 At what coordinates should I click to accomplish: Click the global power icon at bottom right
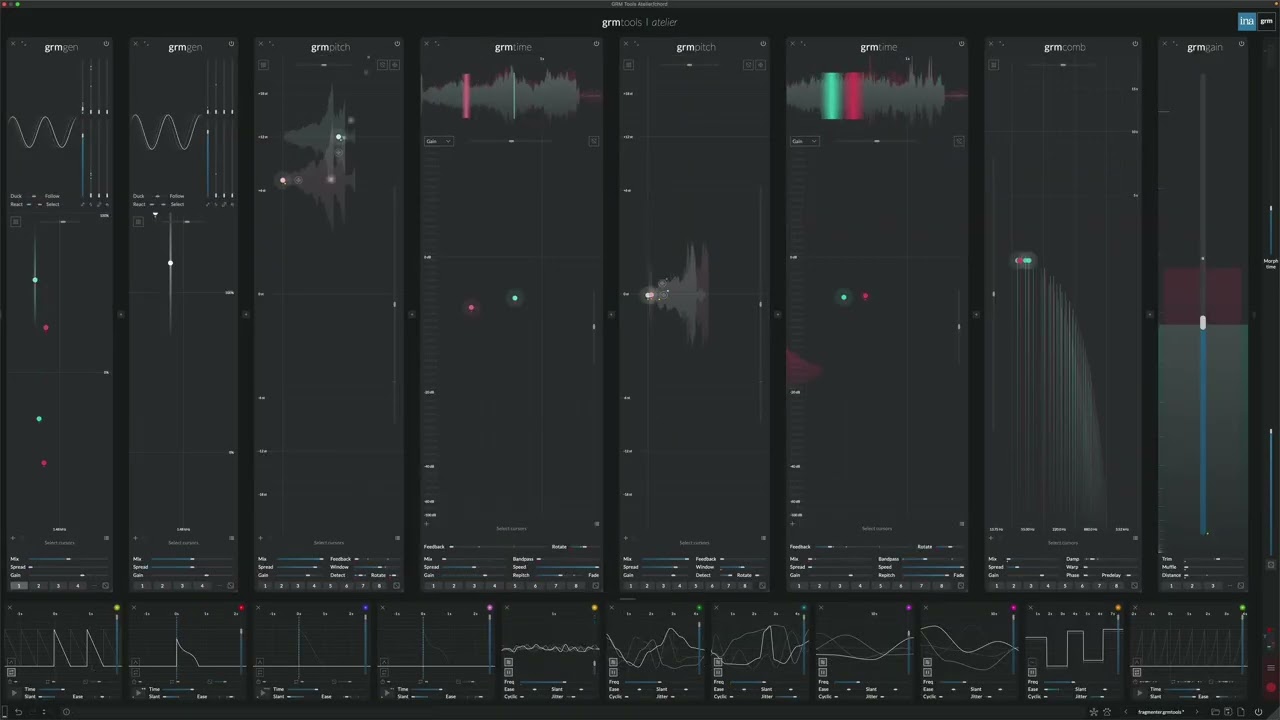click(1259, 712)
